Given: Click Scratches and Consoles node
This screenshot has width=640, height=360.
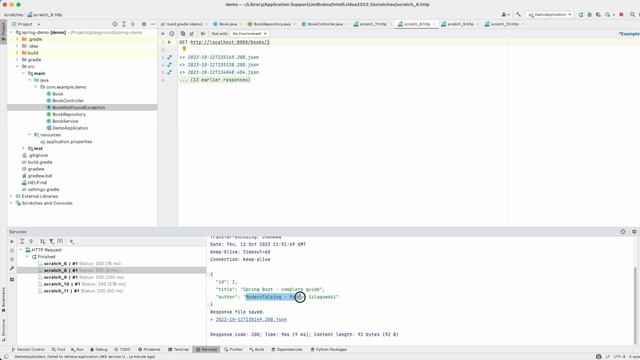Looking at the screenshot, I should coord(47,203).
